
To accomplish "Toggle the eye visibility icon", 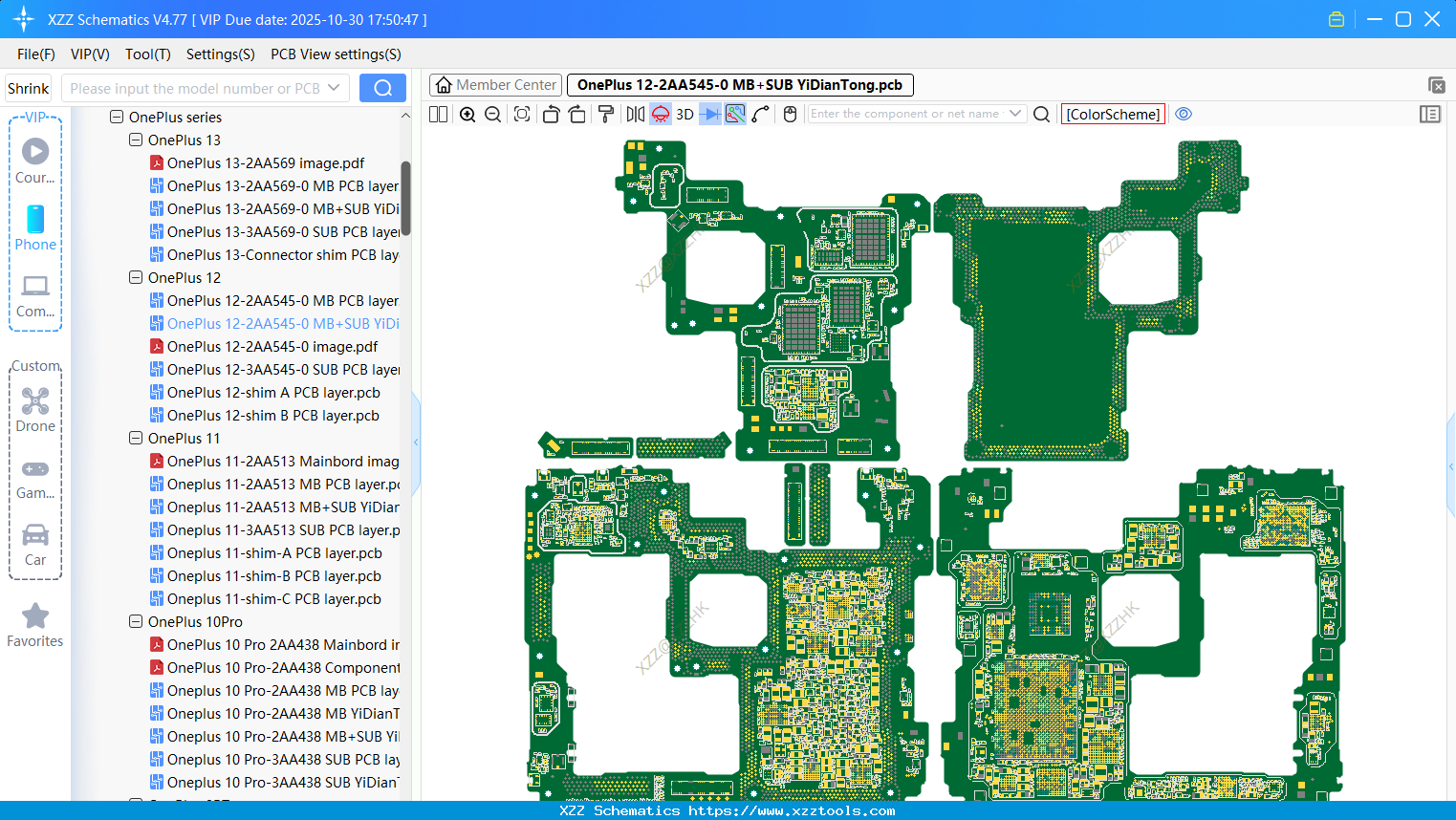I will point(1184,114).
